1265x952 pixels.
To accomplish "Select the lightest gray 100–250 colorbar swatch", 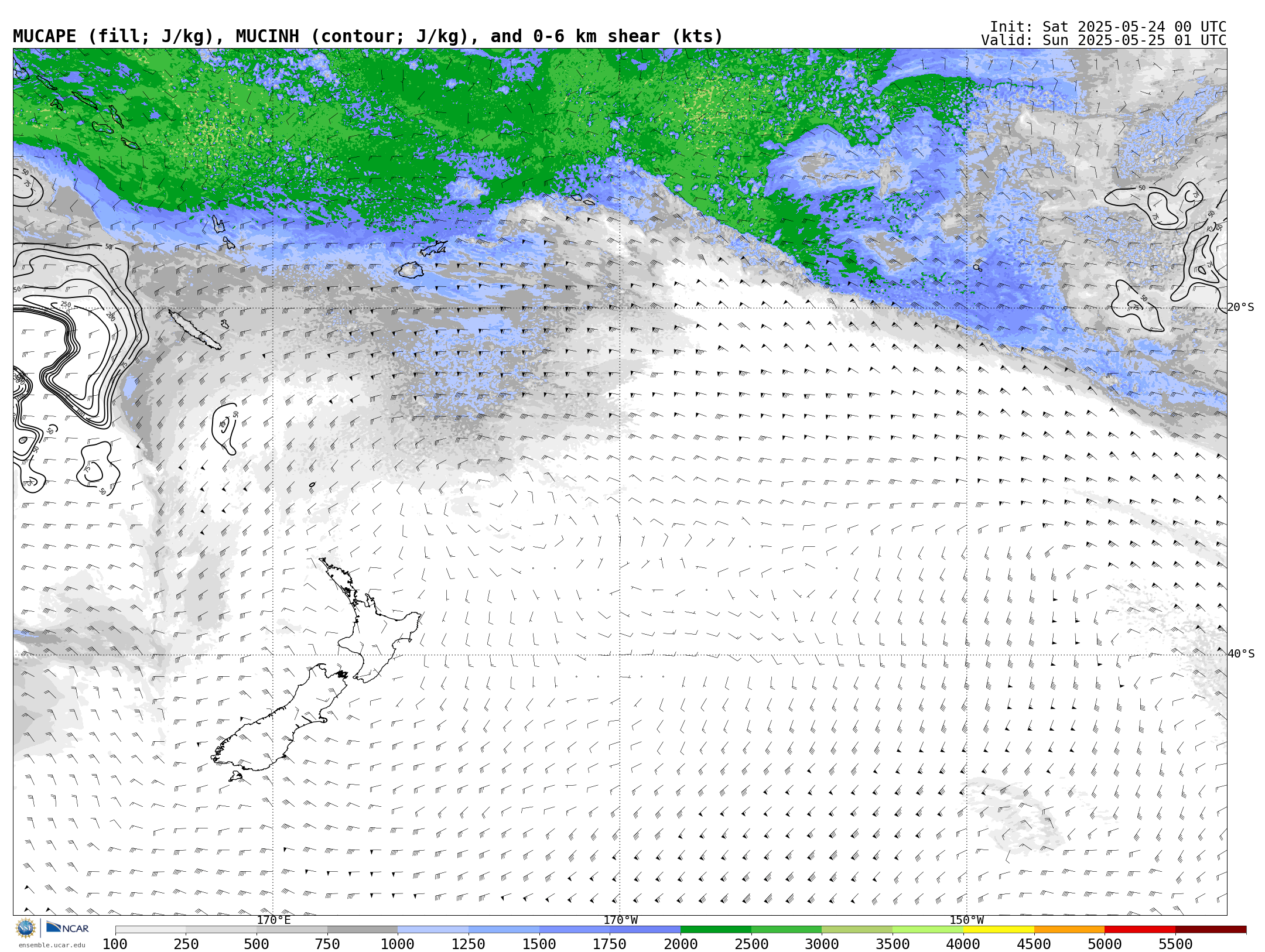I will tap(151, 930).
